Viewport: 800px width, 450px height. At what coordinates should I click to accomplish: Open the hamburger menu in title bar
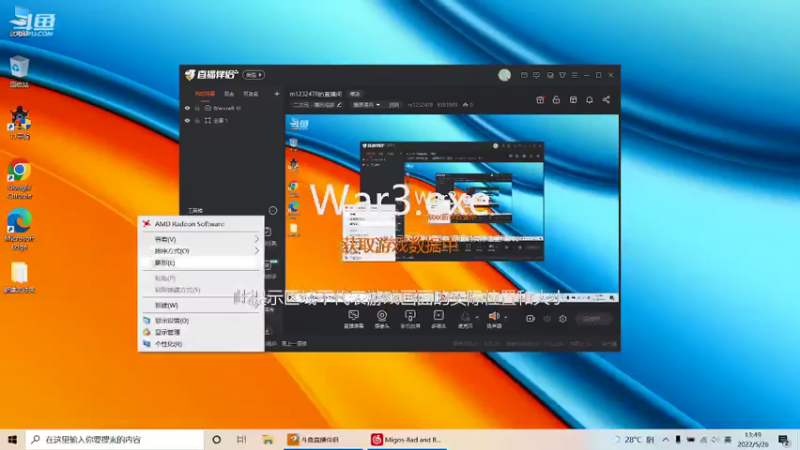[574, 75]
